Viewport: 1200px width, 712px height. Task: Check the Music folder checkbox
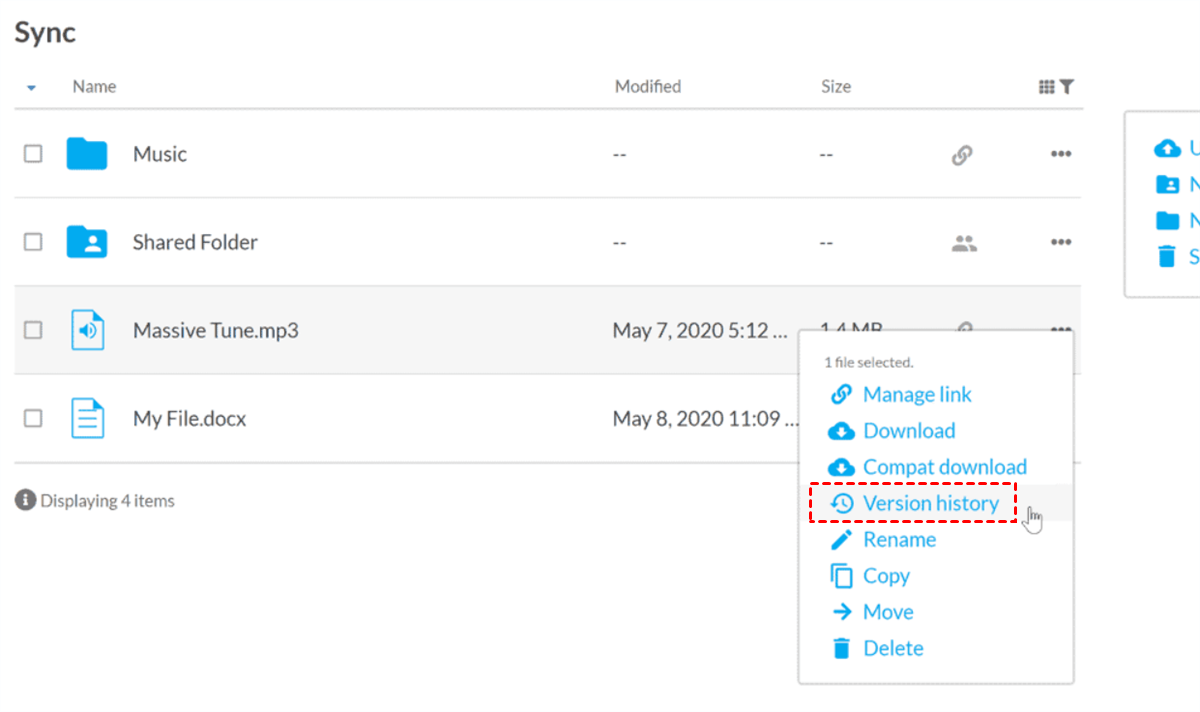[33, 154]
